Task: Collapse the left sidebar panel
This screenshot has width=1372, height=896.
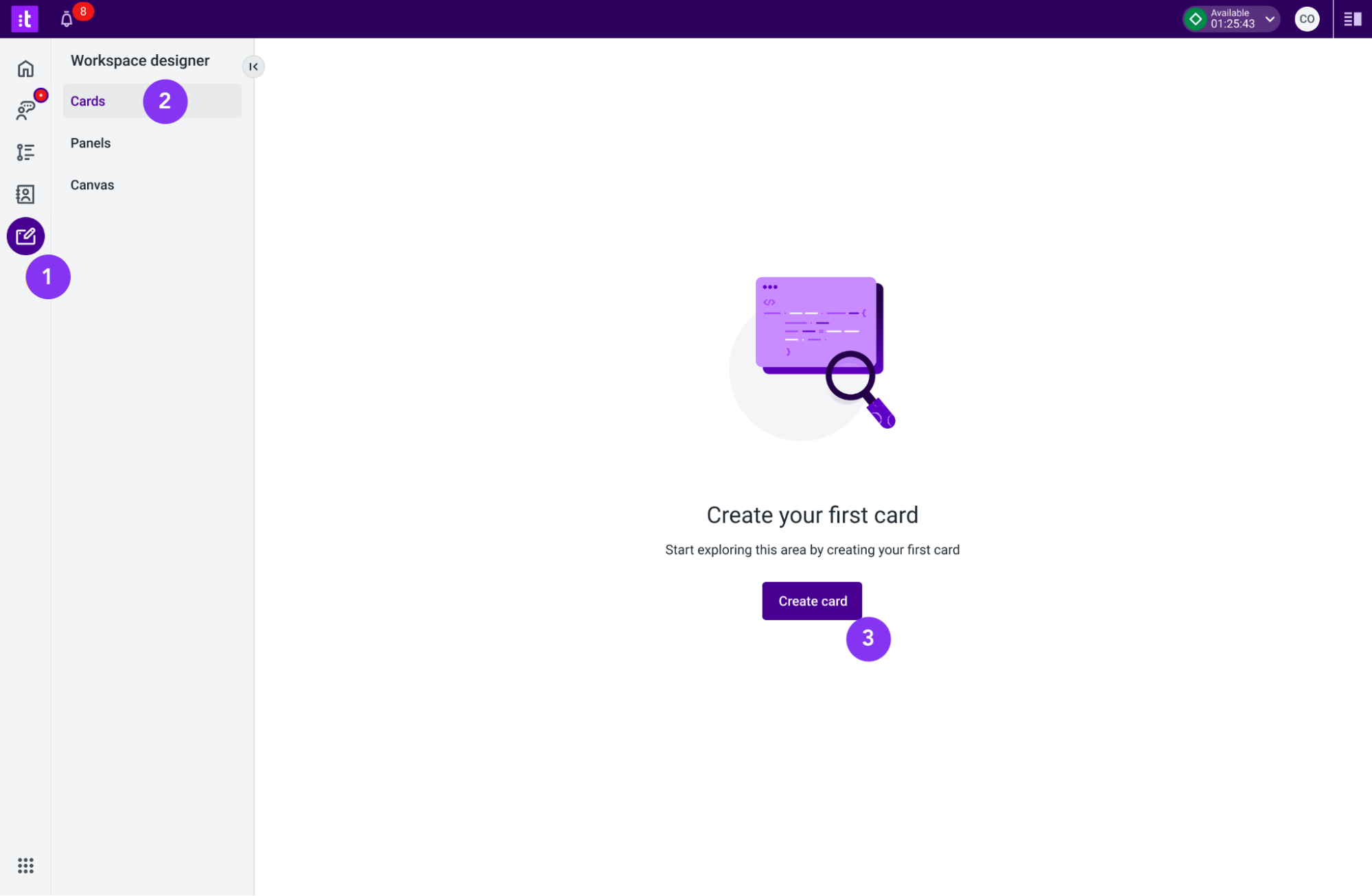Action: [254, 66]
